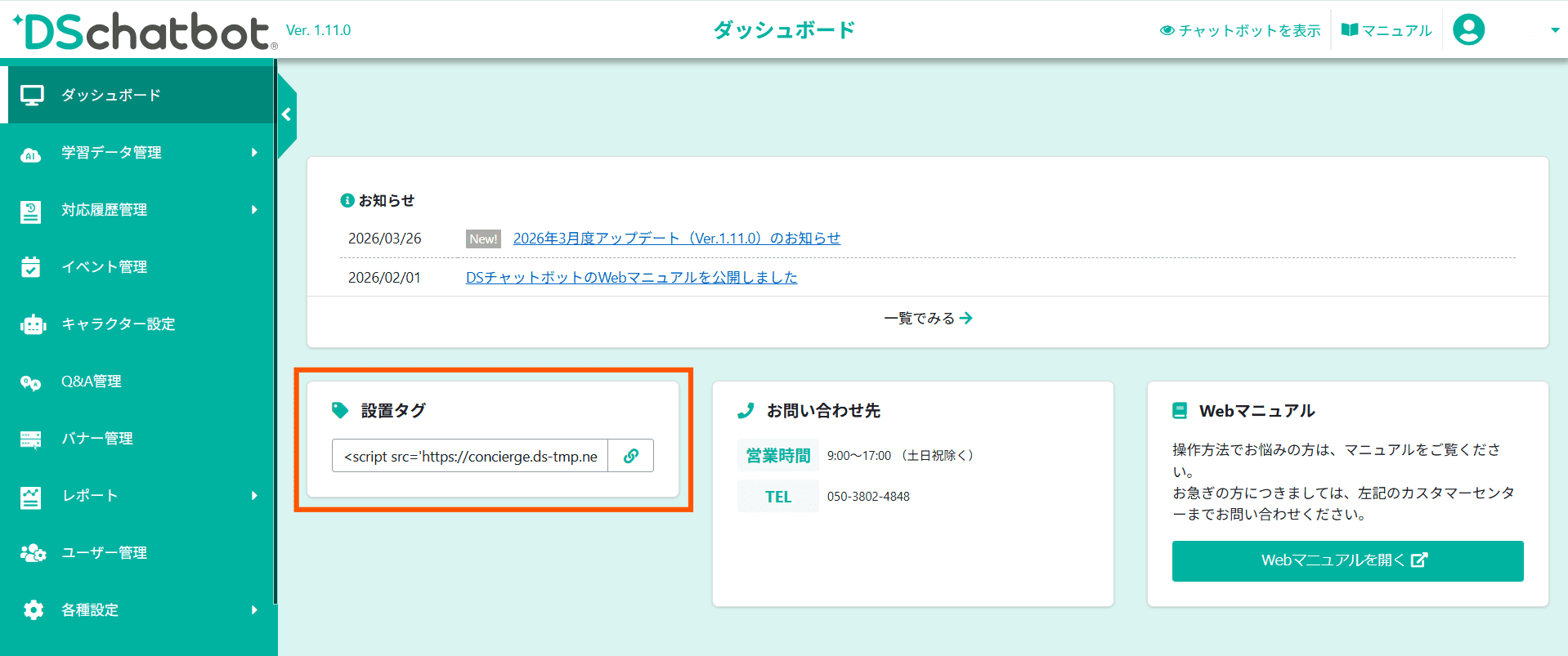The width and height of the screenshot is (1568, 656).
Task: Click the calendar check icon for イベント管理
Action: pyautogui.click(x=31, y=267)
